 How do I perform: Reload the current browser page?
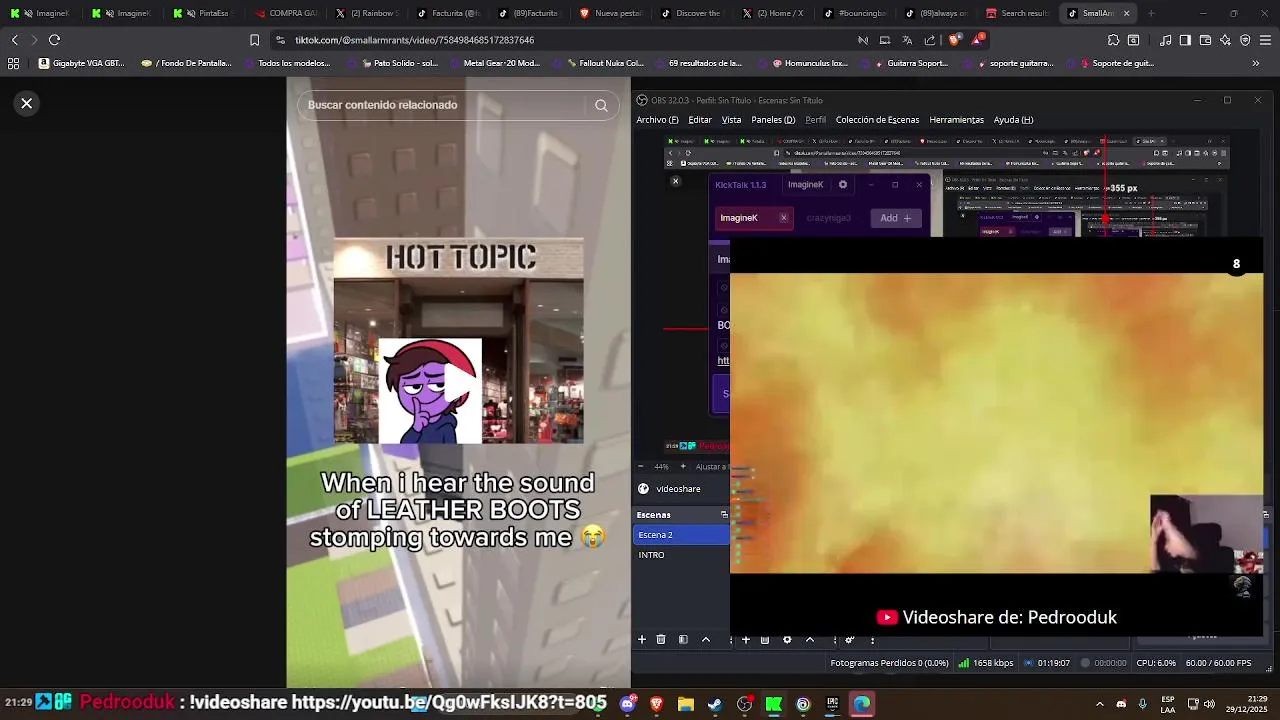(x=54, y=40)
